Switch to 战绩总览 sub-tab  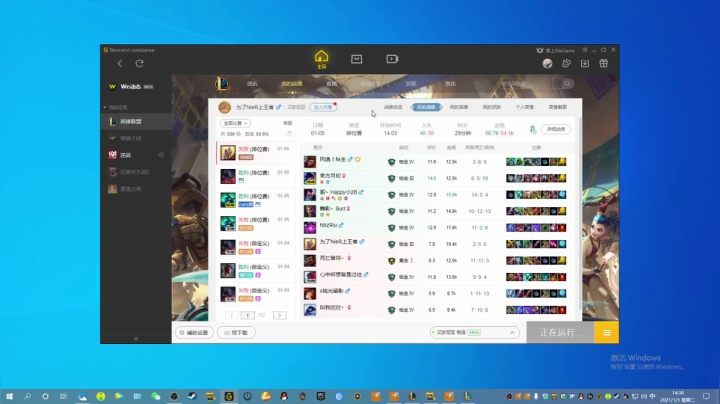(393, 107)
